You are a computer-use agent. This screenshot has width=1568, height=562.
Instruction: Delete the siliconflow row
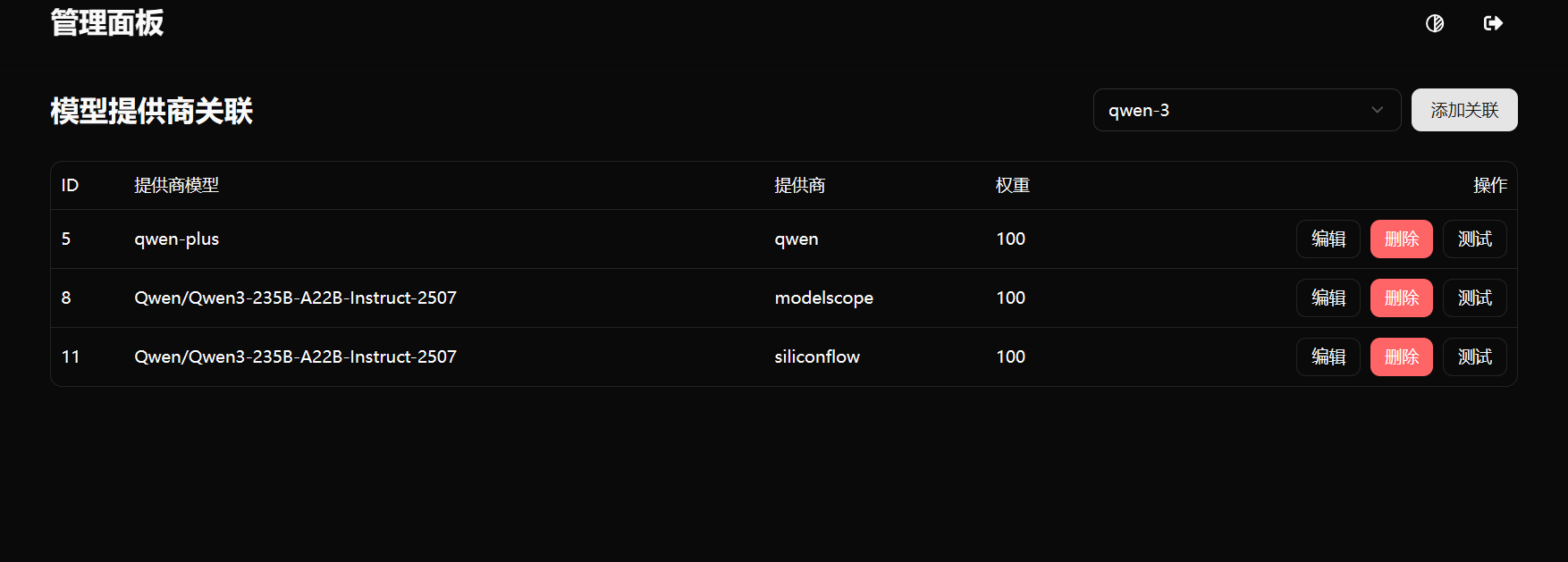pos(1401,357)
